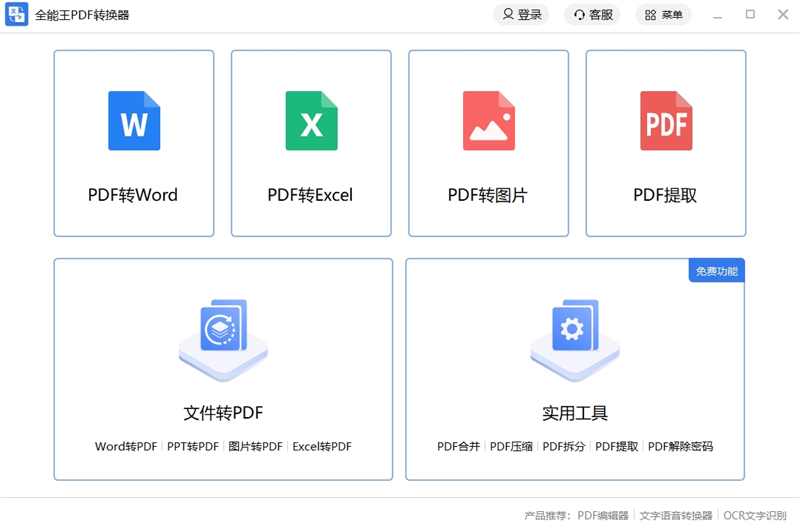
Task: Choose Word转PDF conversion
Action: (126, 446)
